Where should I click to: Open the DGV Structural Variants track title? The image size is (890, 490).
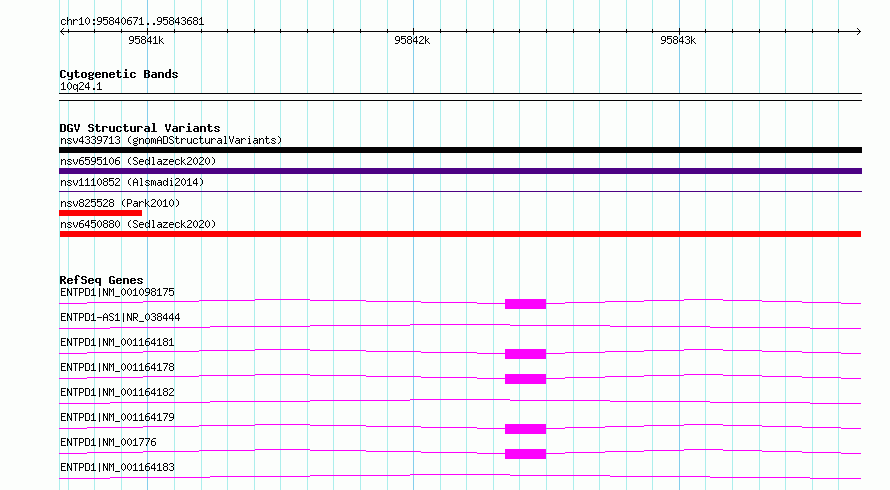click(140, 128)
